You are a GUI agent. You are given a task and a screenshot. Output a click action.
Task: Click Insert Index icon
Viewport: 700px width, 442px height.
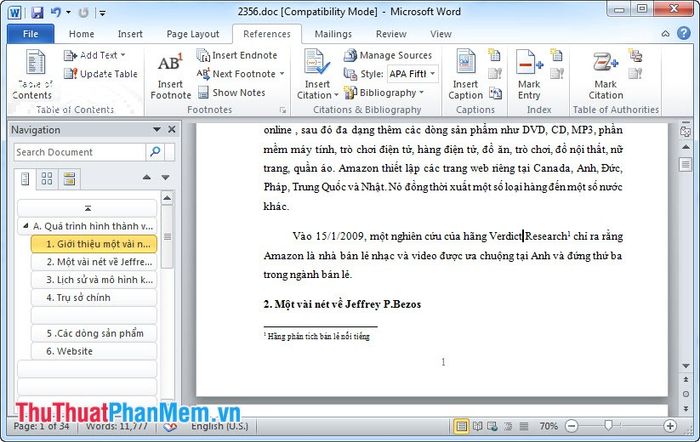point(556,55)
